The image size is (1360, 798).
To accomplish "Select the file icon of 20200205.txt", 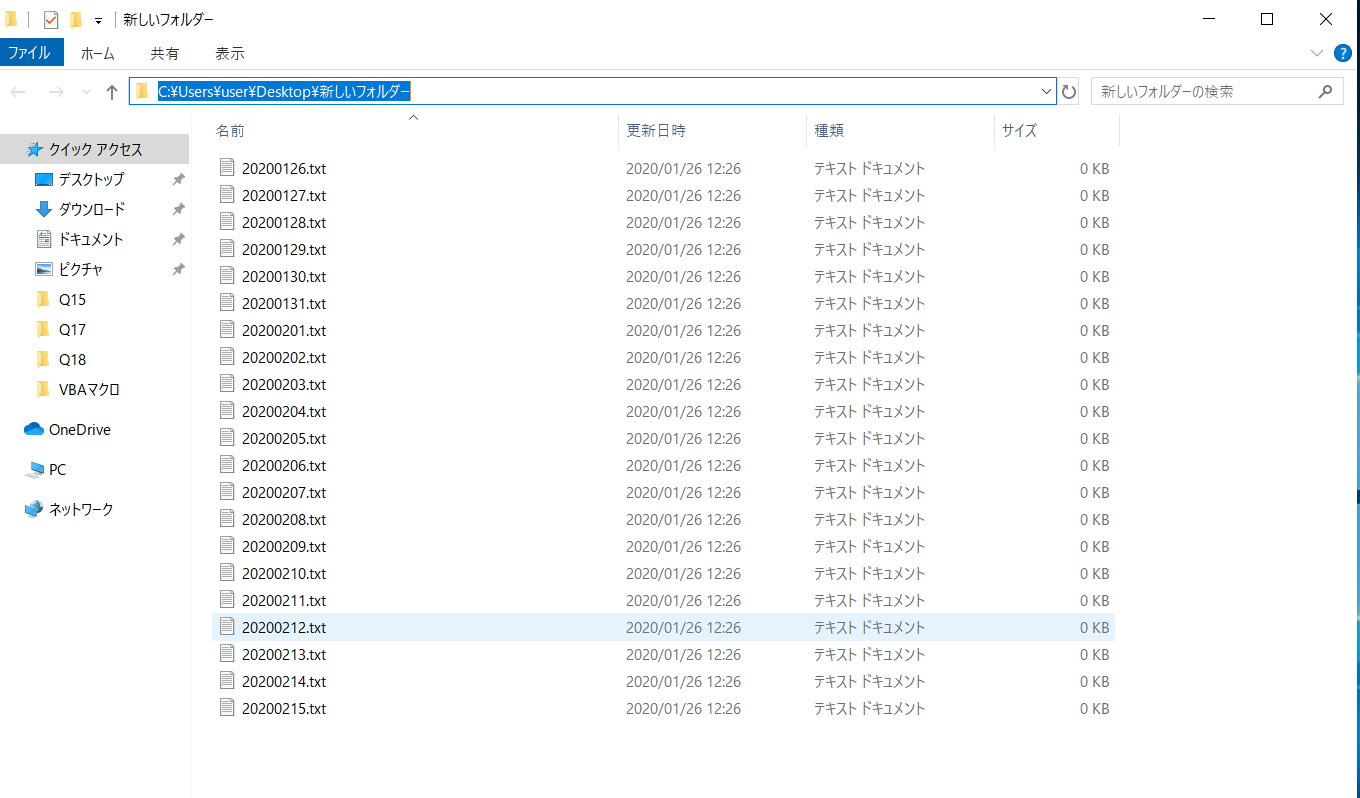I will (x=227, y=438).
